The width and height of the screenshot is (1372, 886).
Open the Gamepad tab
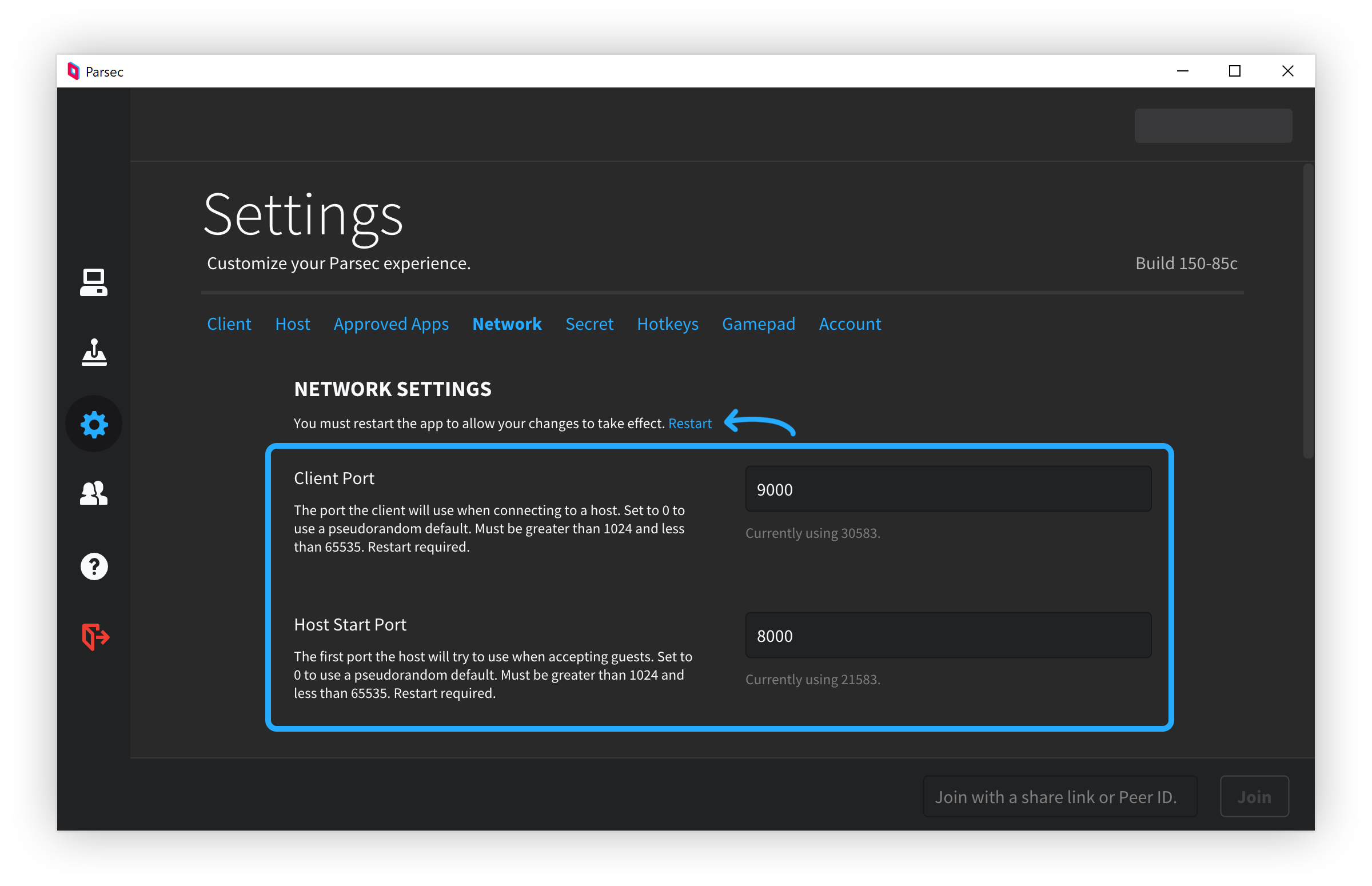click(x=758, y=324)
